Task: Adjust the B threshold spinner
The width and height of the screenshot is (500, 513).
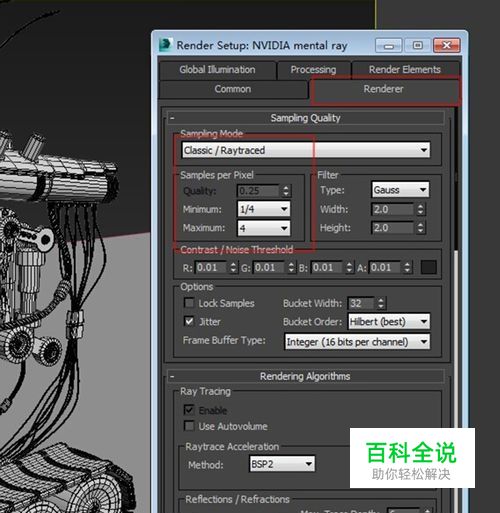Action: pyautogui.click(x=349, y=267)
